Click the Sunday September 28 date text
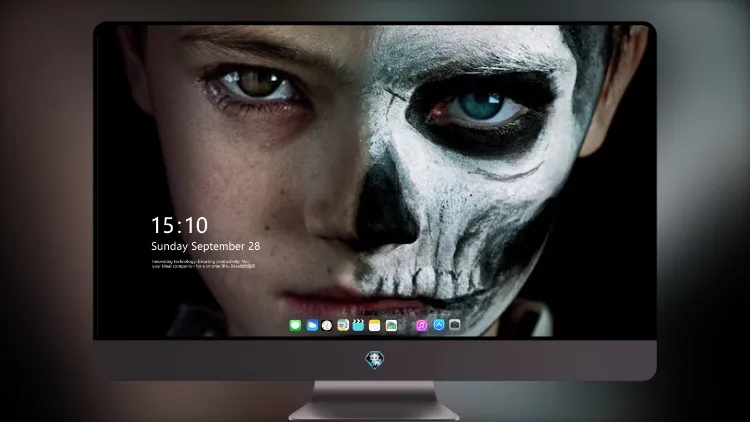 (x=206, y=246)
